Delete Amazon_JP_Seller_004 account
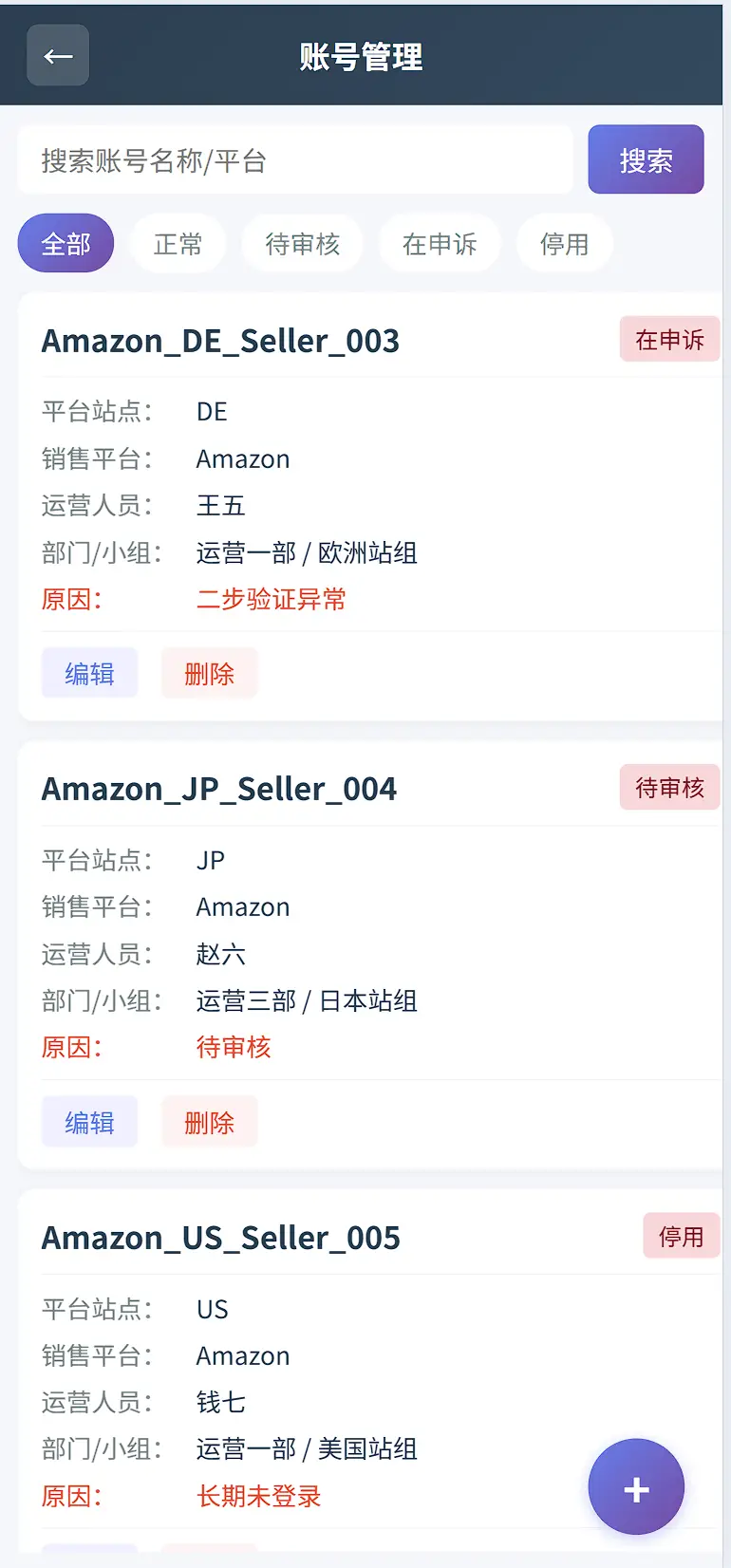This screenshot has height=1568, width=731. [209, 1122]
